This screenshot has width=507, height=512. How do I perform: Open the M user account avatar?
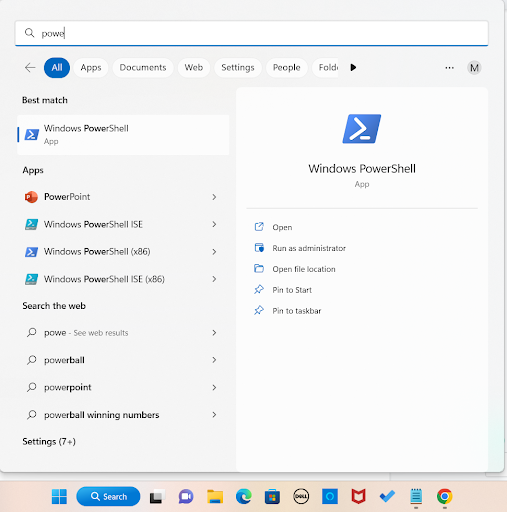[x=474, y=68]
